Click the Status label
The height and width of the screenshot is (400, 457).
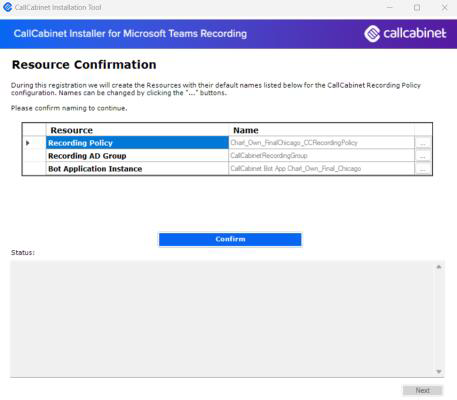tap(23, 253)
